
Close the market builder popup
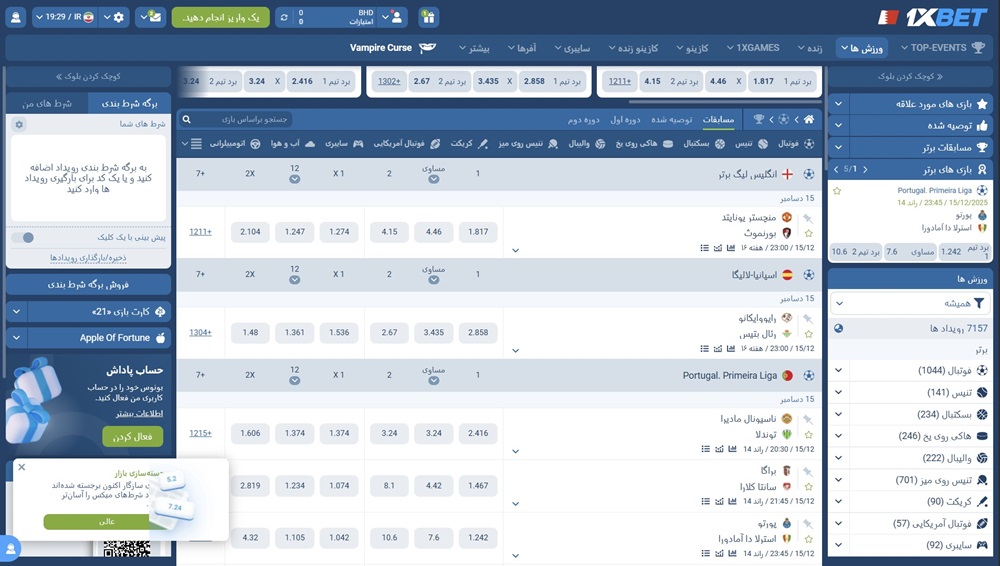click(x=22, y=467)
